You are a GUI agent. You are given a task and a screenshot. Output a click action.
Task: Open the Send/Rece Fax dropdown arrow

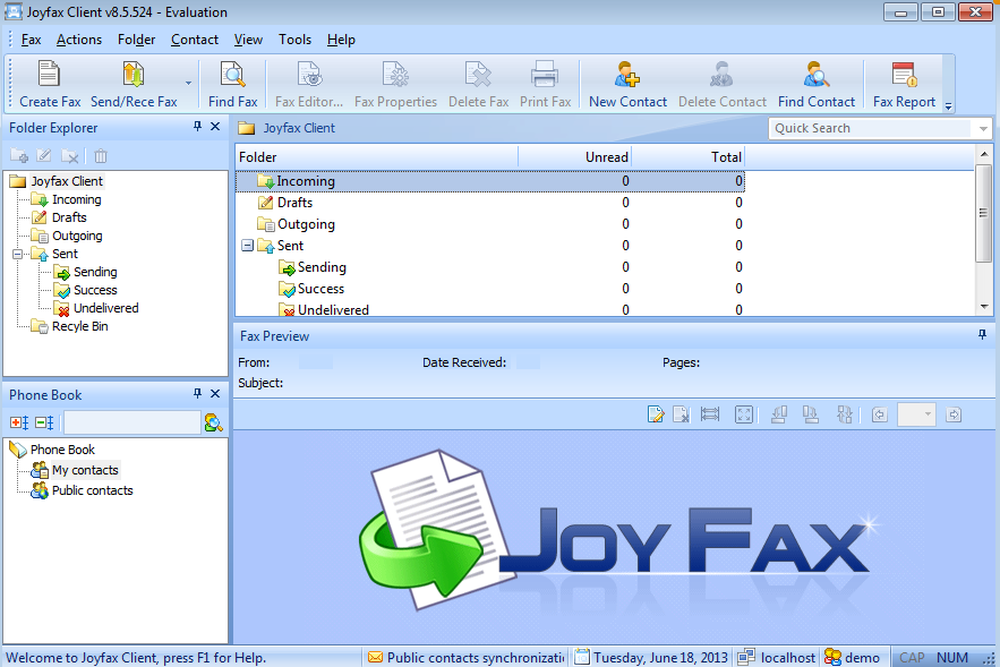tap(185, 84)
